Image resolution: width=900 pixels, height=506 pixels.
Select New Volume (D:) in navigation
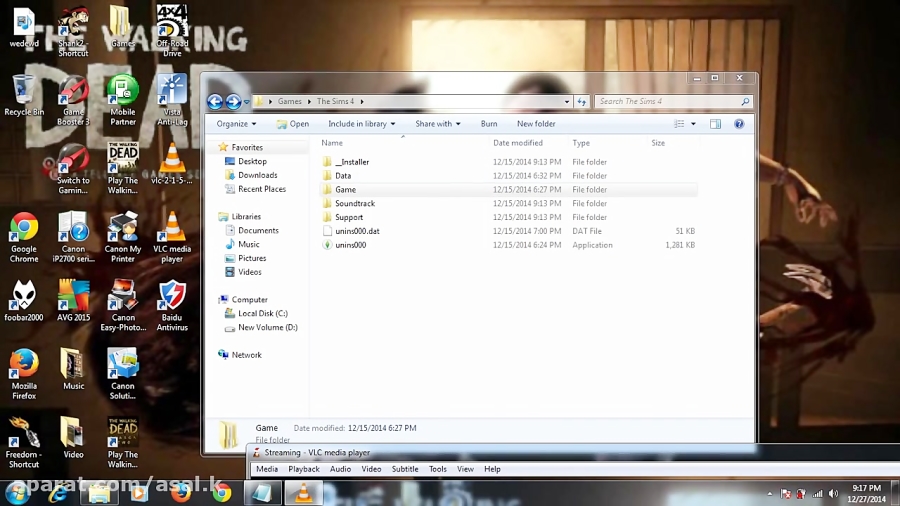tap(267, 327)
